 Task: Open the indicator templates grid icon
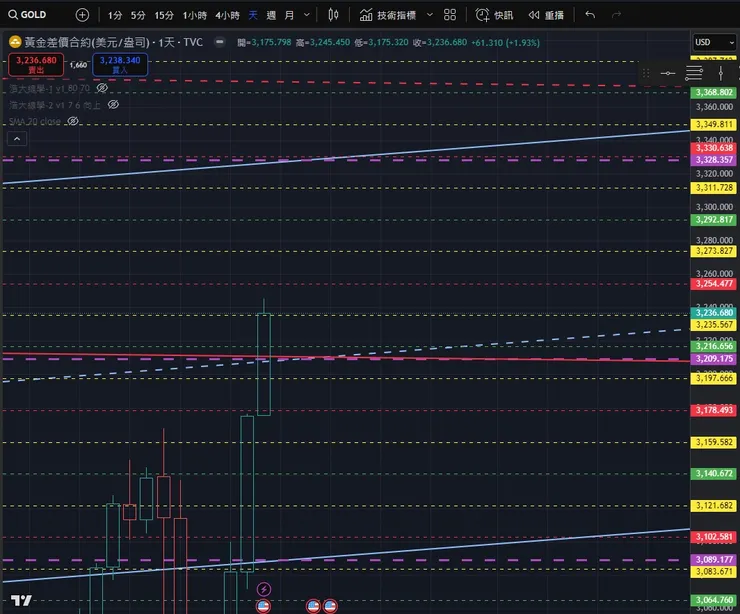pos(450,15)
